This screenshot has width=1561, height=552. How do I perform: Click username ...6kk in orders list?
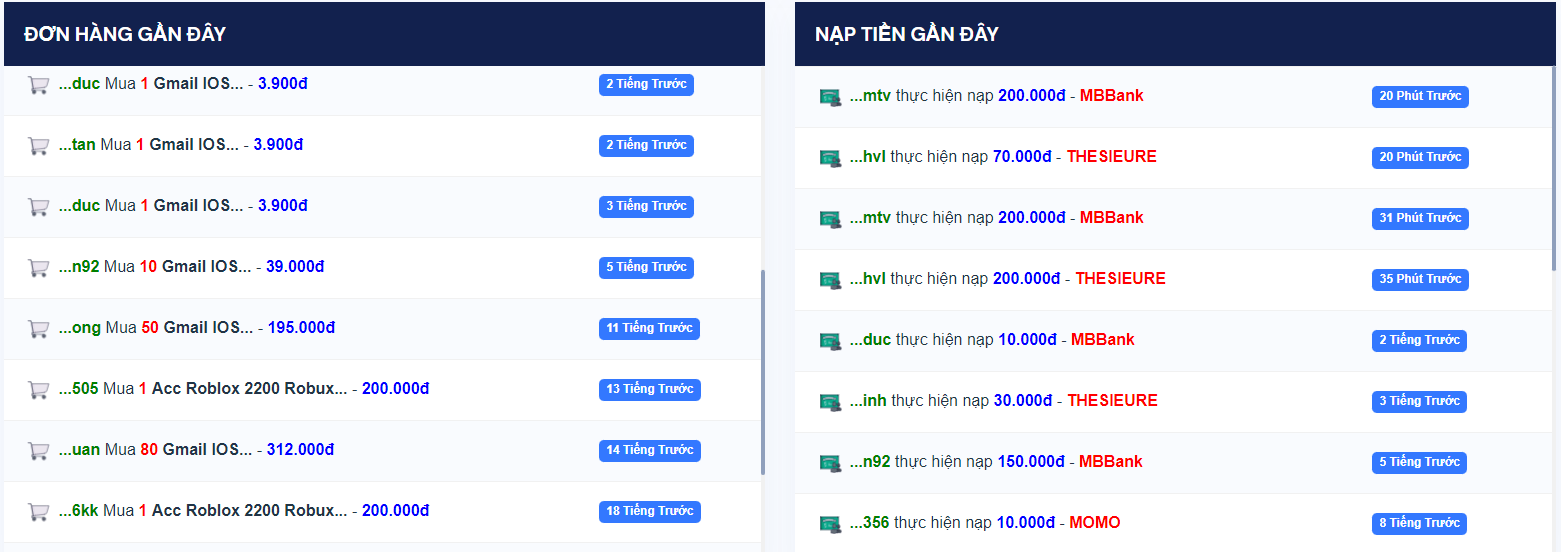(79, 511)
